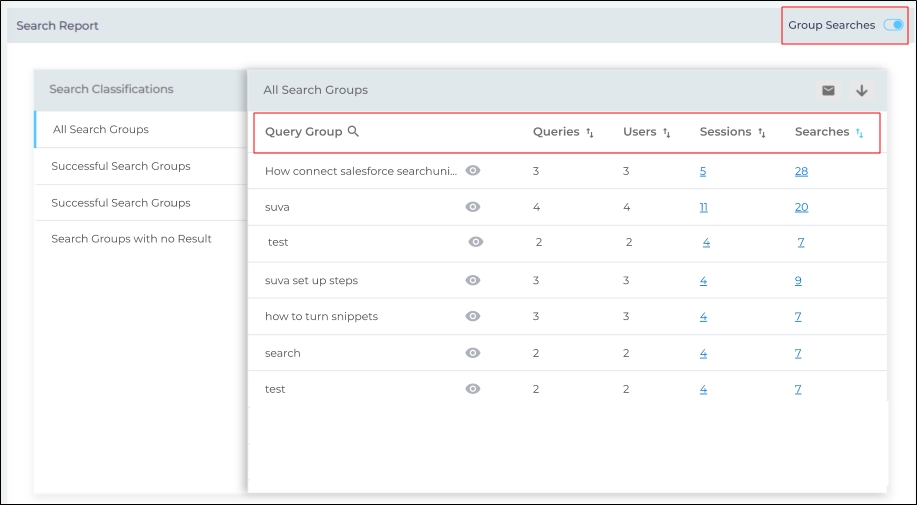
Task: Open the 28 searches link
Action: [x=801, y=171]
